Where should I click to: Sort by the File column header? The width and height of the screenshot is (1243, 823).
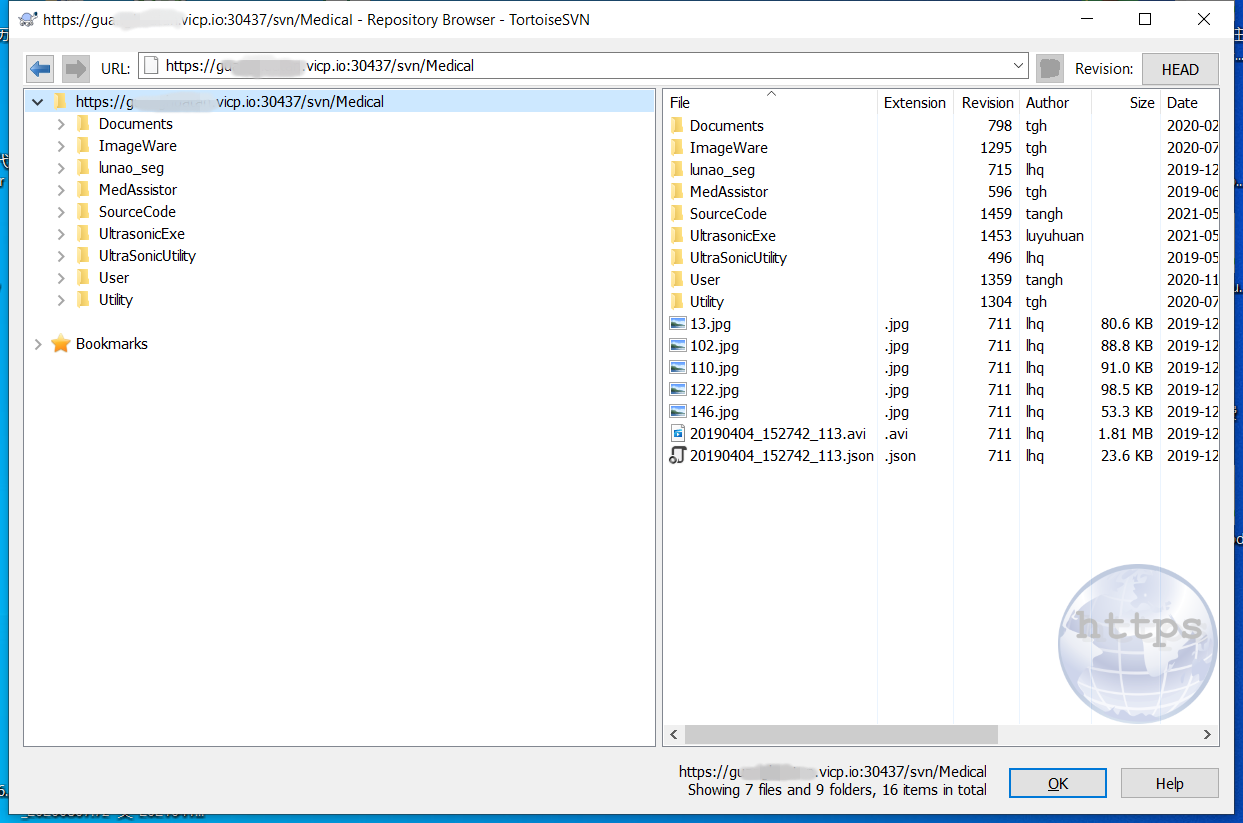click(770, 102)
